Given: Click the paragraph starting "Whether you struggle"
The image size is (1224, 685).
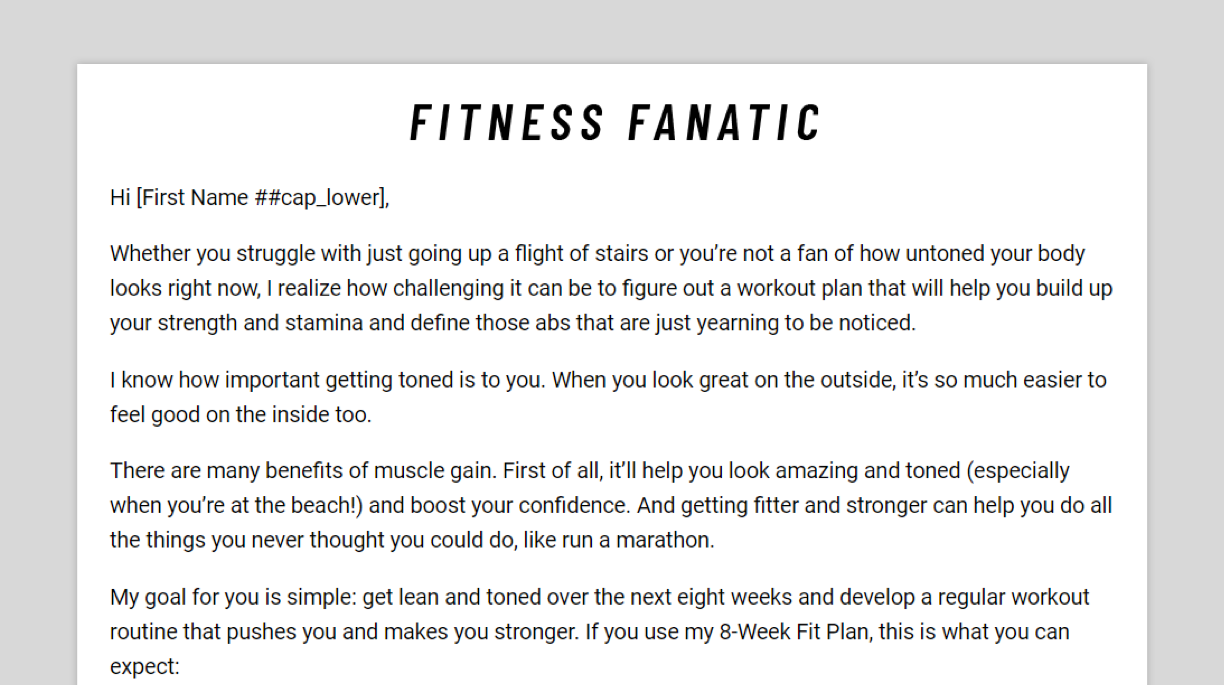Looking at the screenshot, I should click(x=610, y=288).
